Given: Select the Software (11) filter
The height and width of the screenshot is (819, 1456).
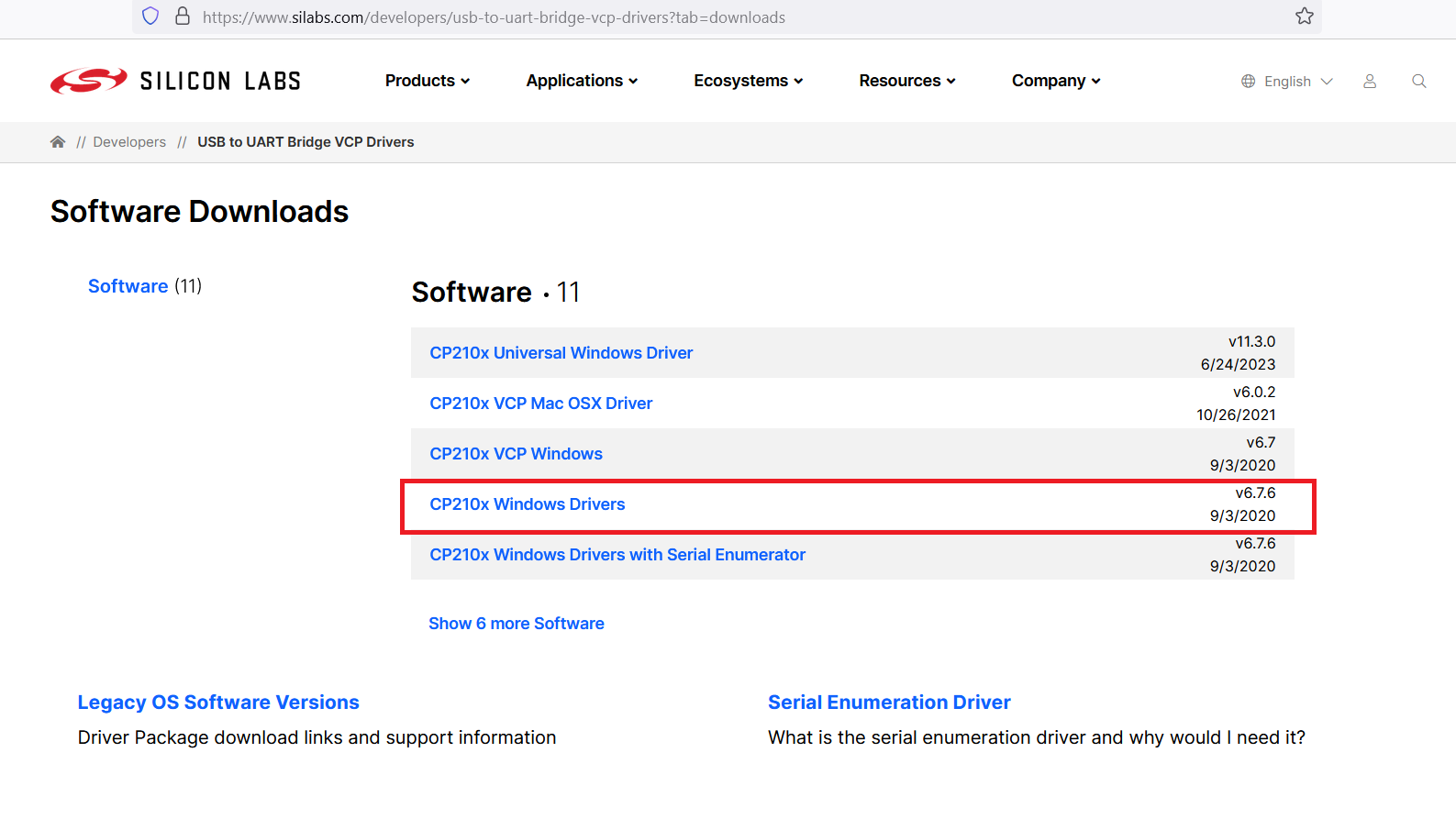Looking at the screenshot, I should coord(145,286).
